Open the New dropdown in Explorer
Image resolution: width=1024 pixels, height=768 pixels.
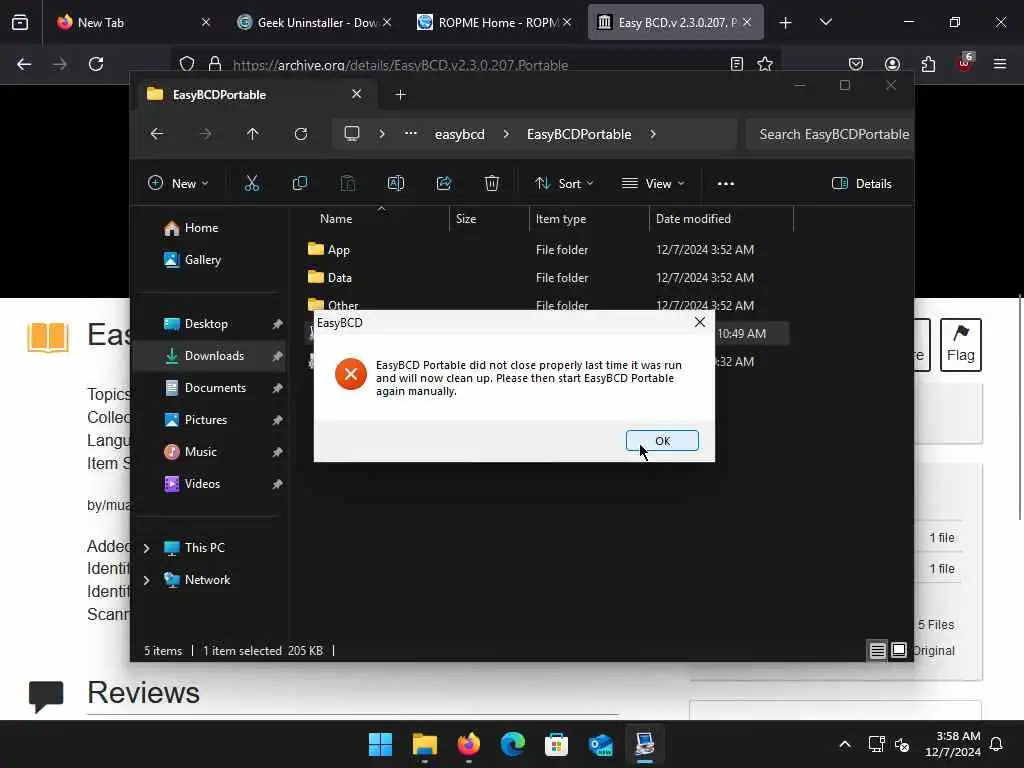pos(178,184)
